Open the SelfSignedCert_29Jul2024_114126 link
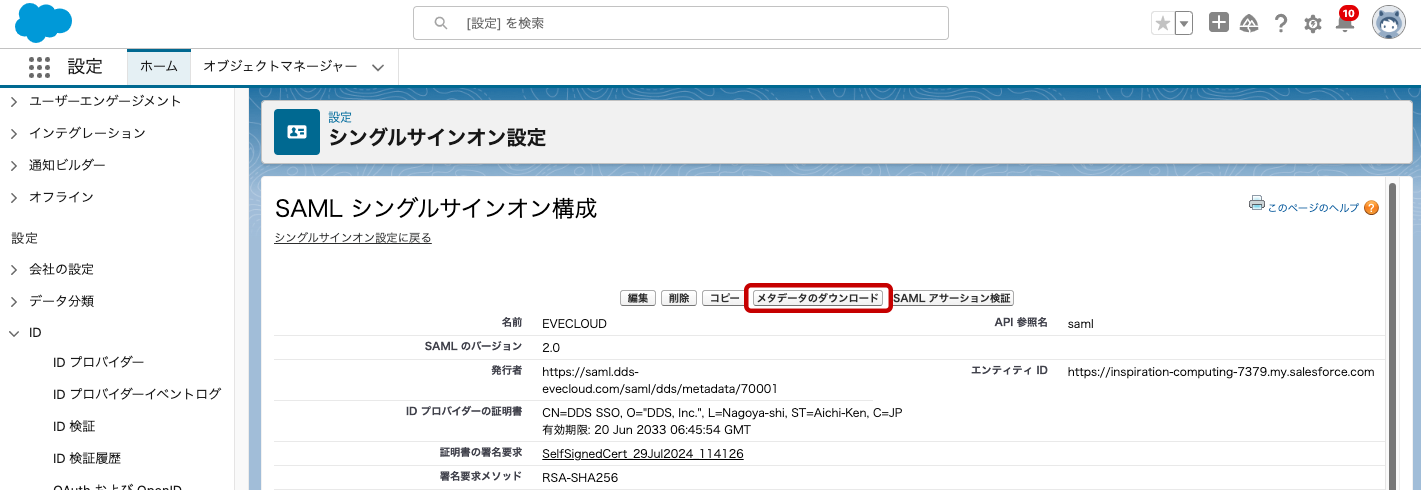Viewport: 1421px width, 490px height. pos(642,454)
